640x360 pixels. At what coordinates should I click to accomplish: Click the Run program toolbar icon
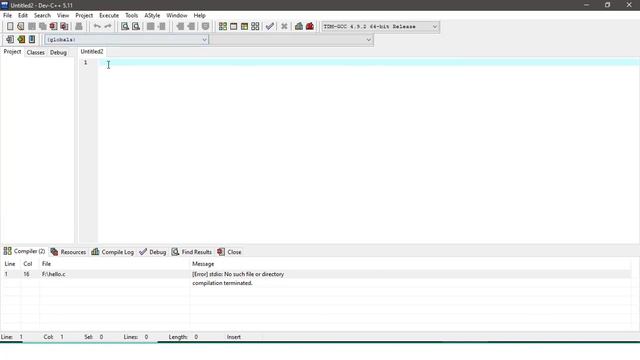coord(233,27)
